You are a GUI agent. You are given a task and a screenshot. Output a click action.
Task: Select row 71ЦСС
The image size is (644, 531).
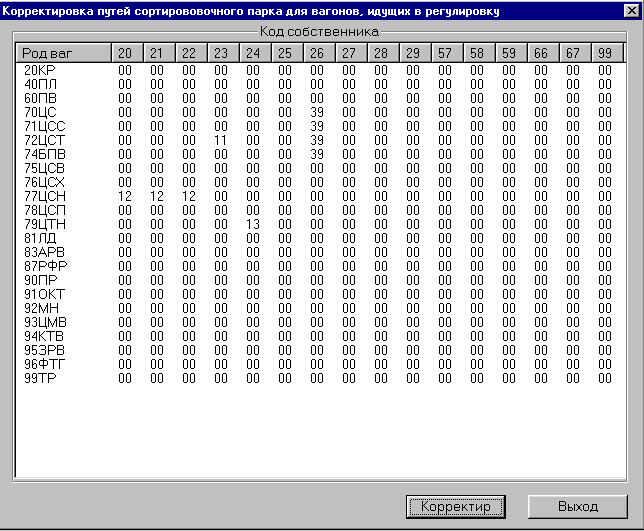pyautogui.click(x=320, y=126)
